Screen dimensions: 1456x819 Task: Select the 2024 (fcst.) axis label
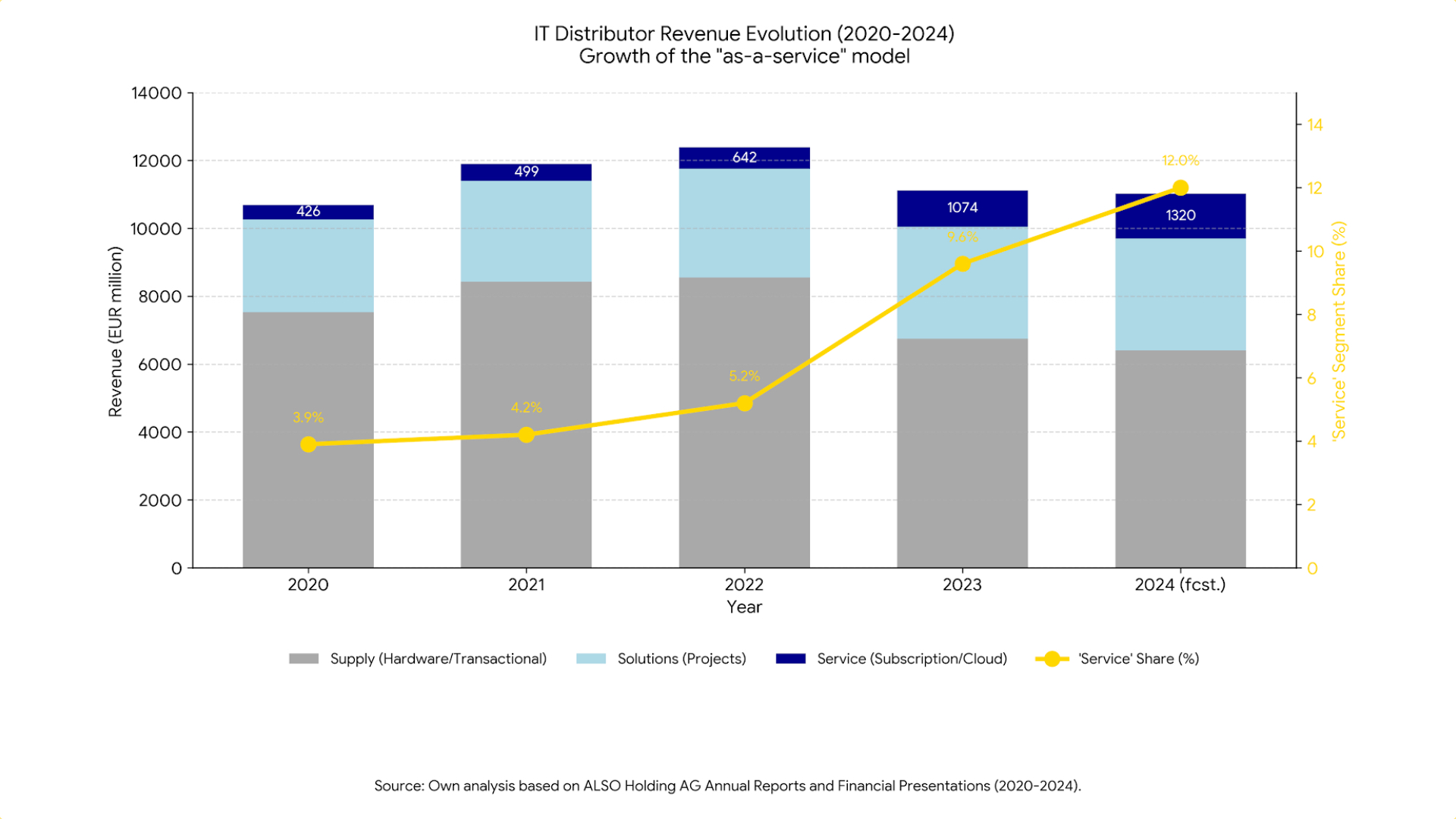1180,585
